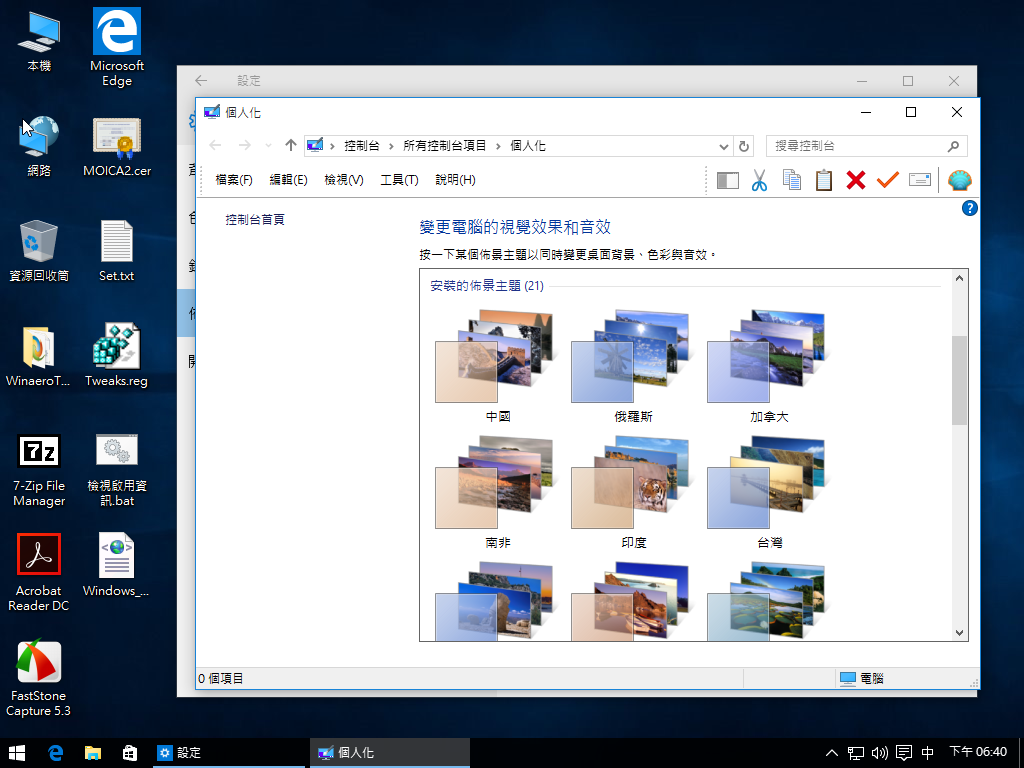Click the Classic Shell settings shell icon

959,180
